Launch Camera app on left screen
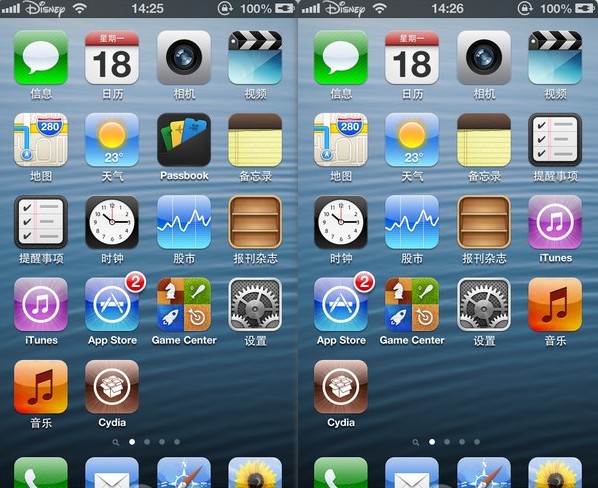The width and height of the screenshot is (598, 488). [184, 58]
